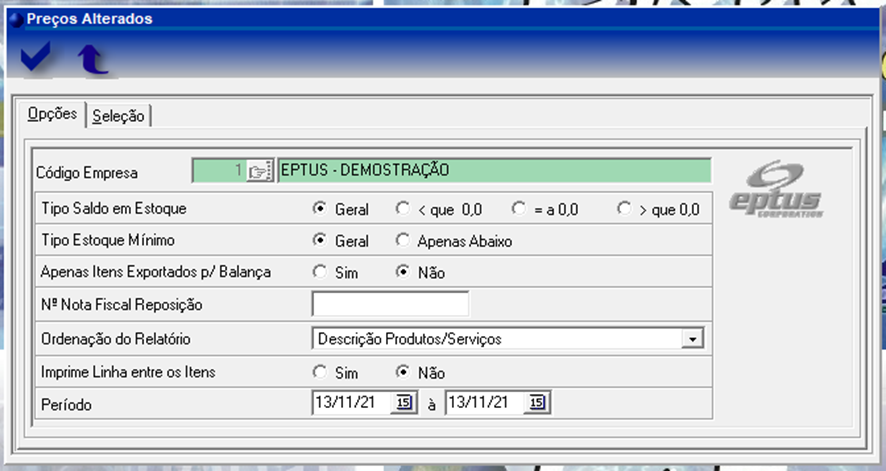
Task: Click the Nº Nota Fiscal Reposição field
Action: coord(390,303)
